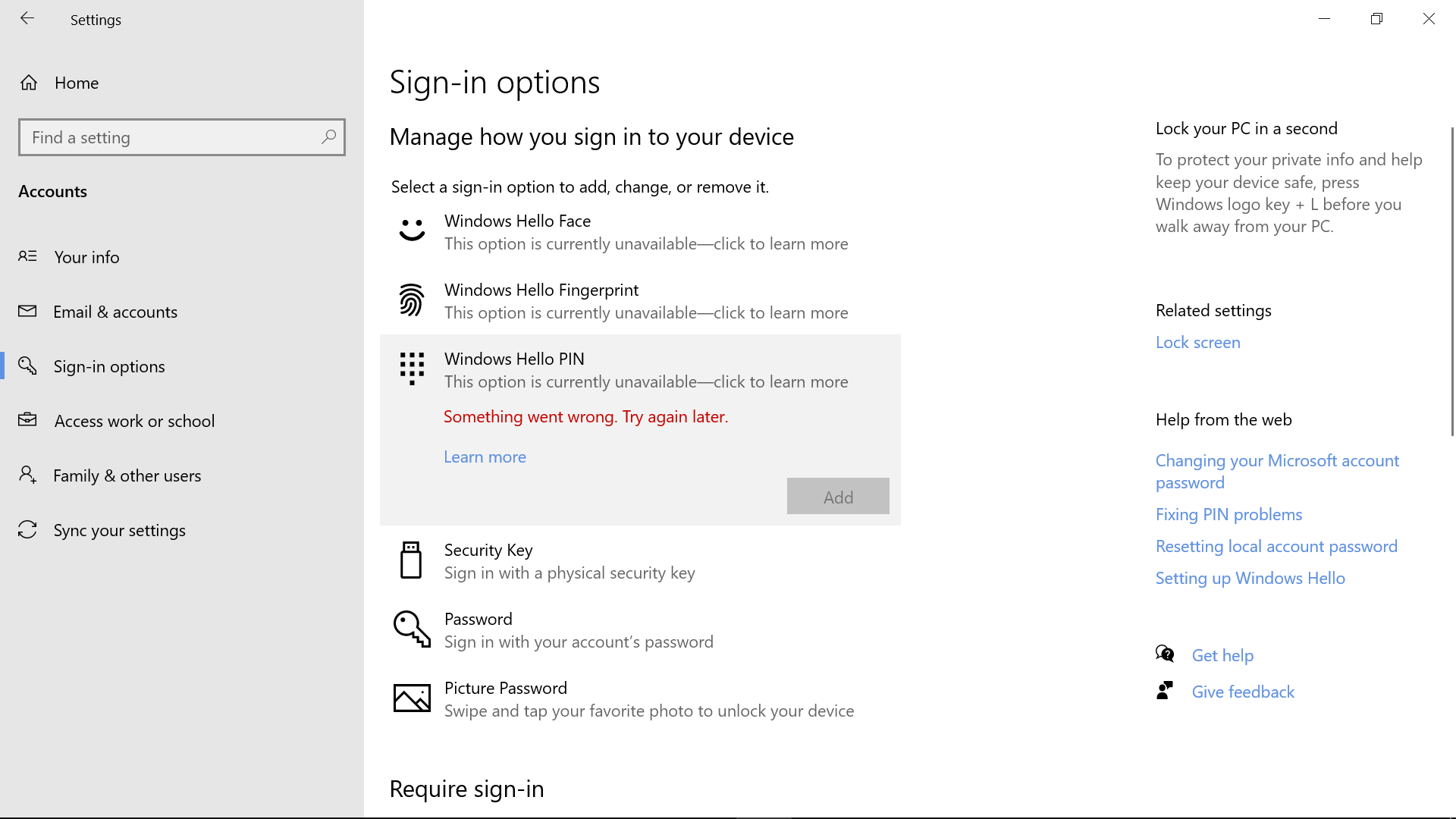Click the Email & accounts envelope icon
This screenshot has height=819, width=1456.
[27, 311]
